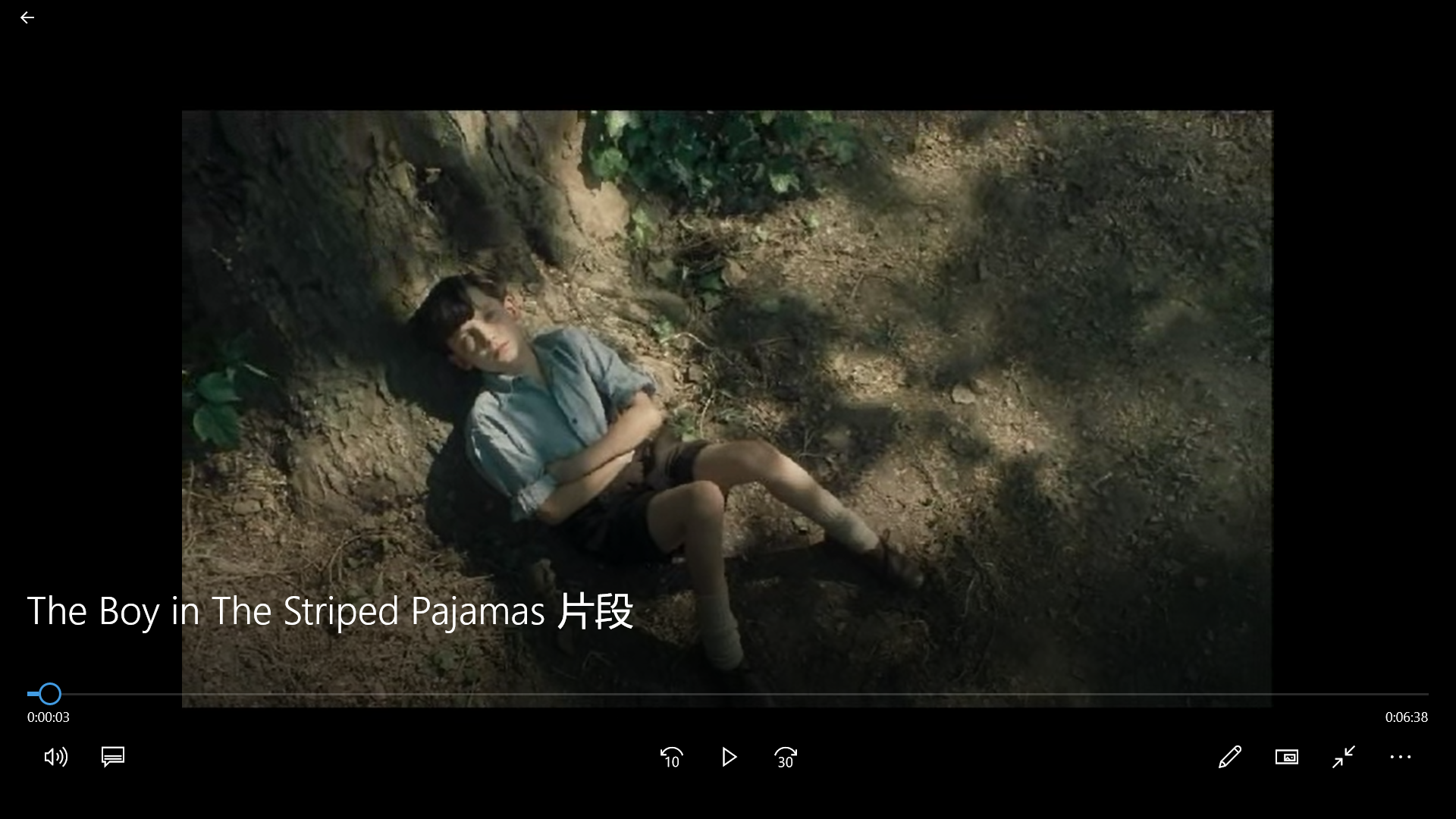Image resolution: width=1456 pixels, height=819 pixels.
Task: Click the elapsed time 0:00:03 label
Action: (x=49, y=717)
